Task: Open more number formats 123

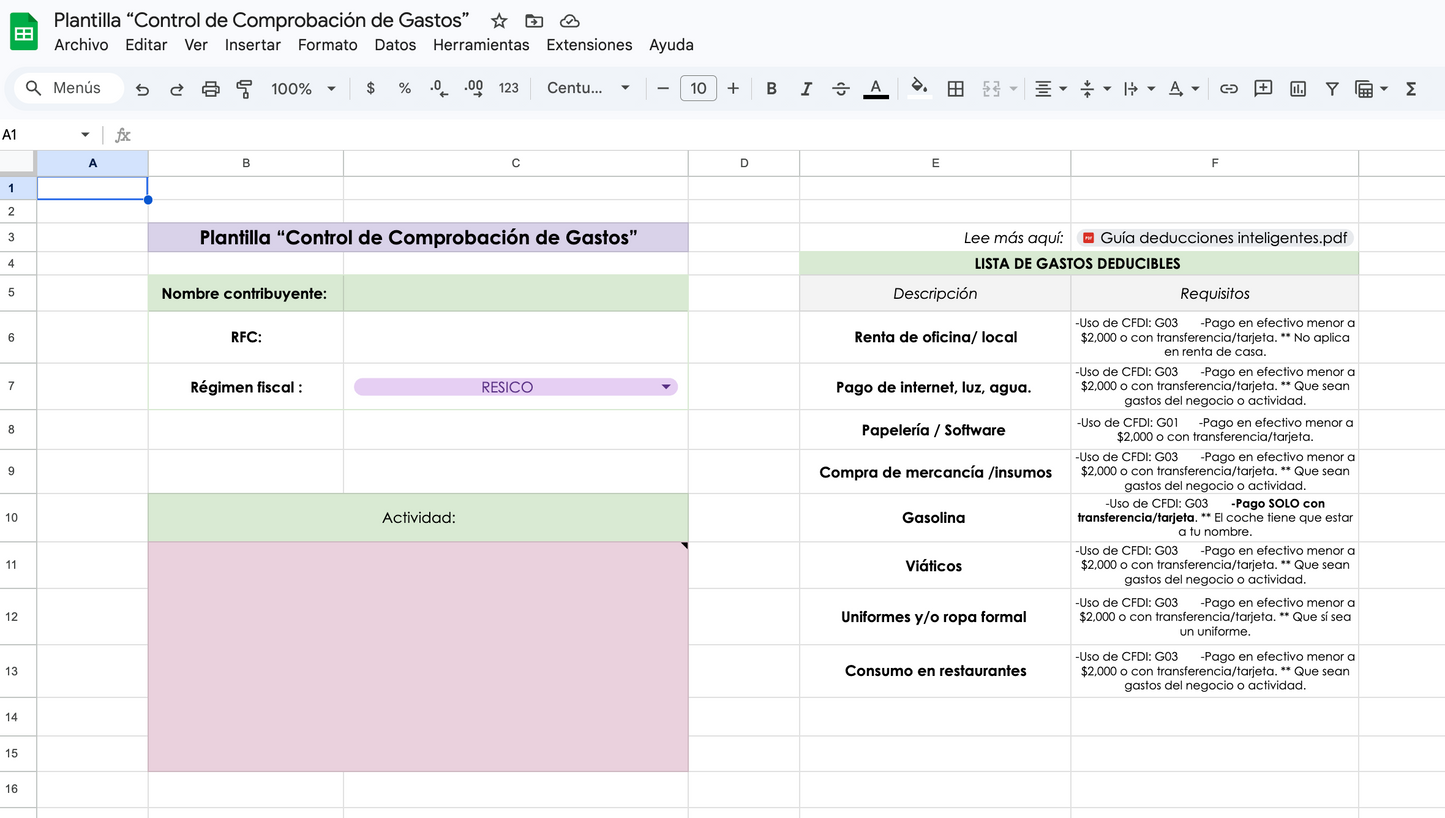Action: click(509, 88)
